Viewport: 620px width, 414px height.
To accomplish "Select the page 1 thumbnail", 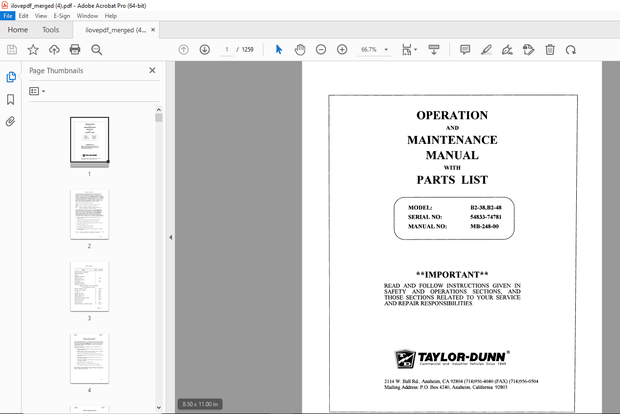I will point(89,140).
